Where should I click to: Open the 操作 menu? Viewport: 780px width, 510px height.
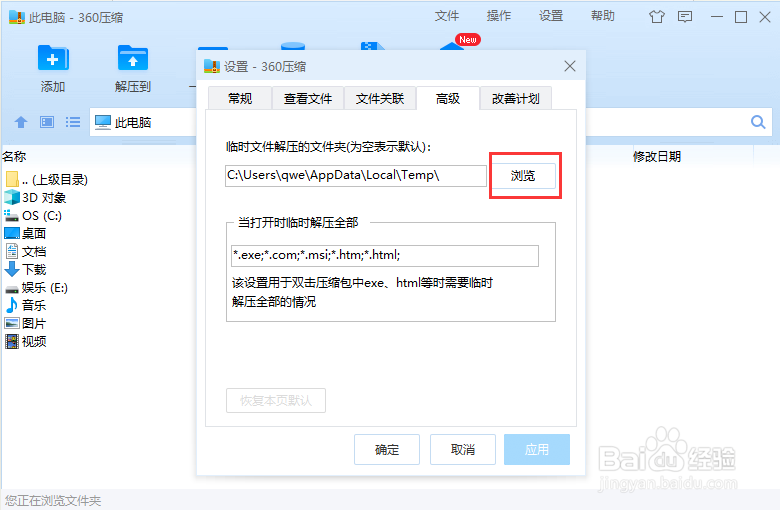pos(499,16)
